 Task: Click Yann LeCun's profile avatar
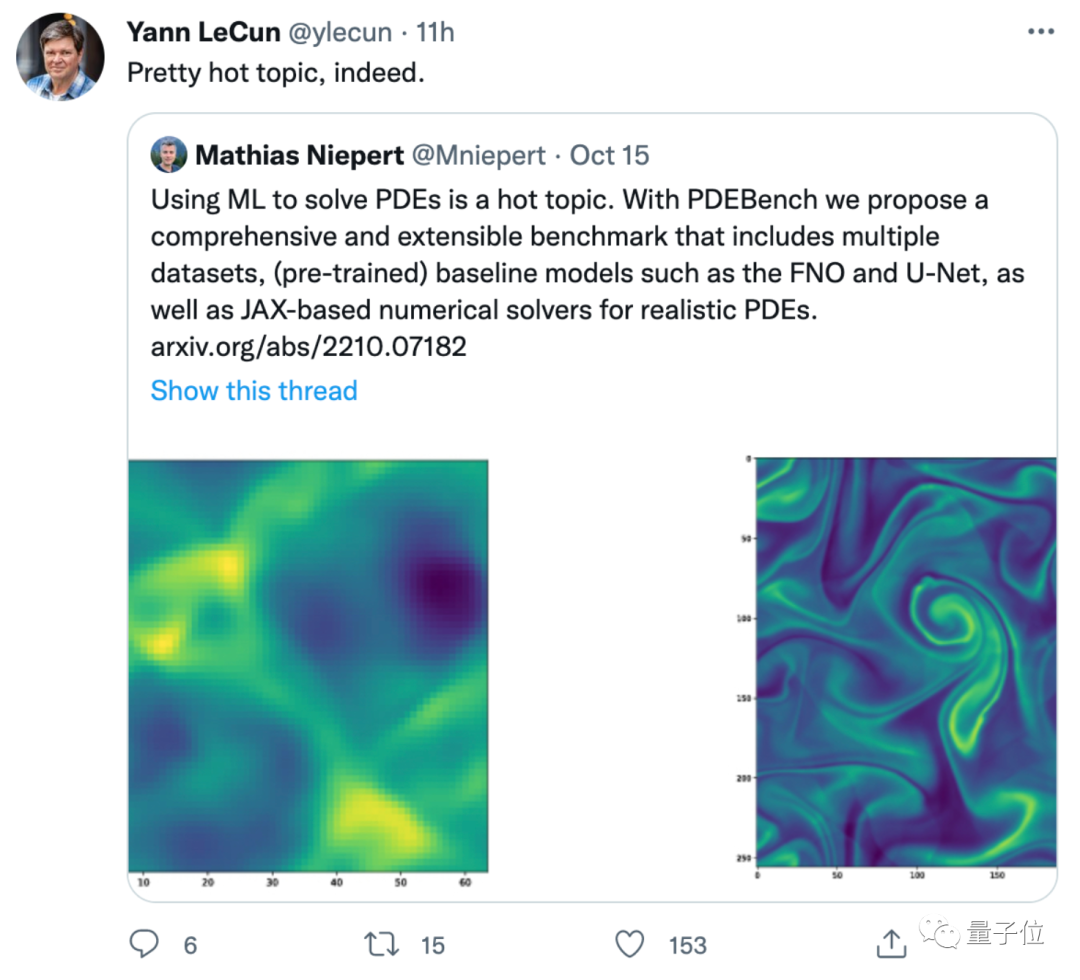[x=60, y=56]
